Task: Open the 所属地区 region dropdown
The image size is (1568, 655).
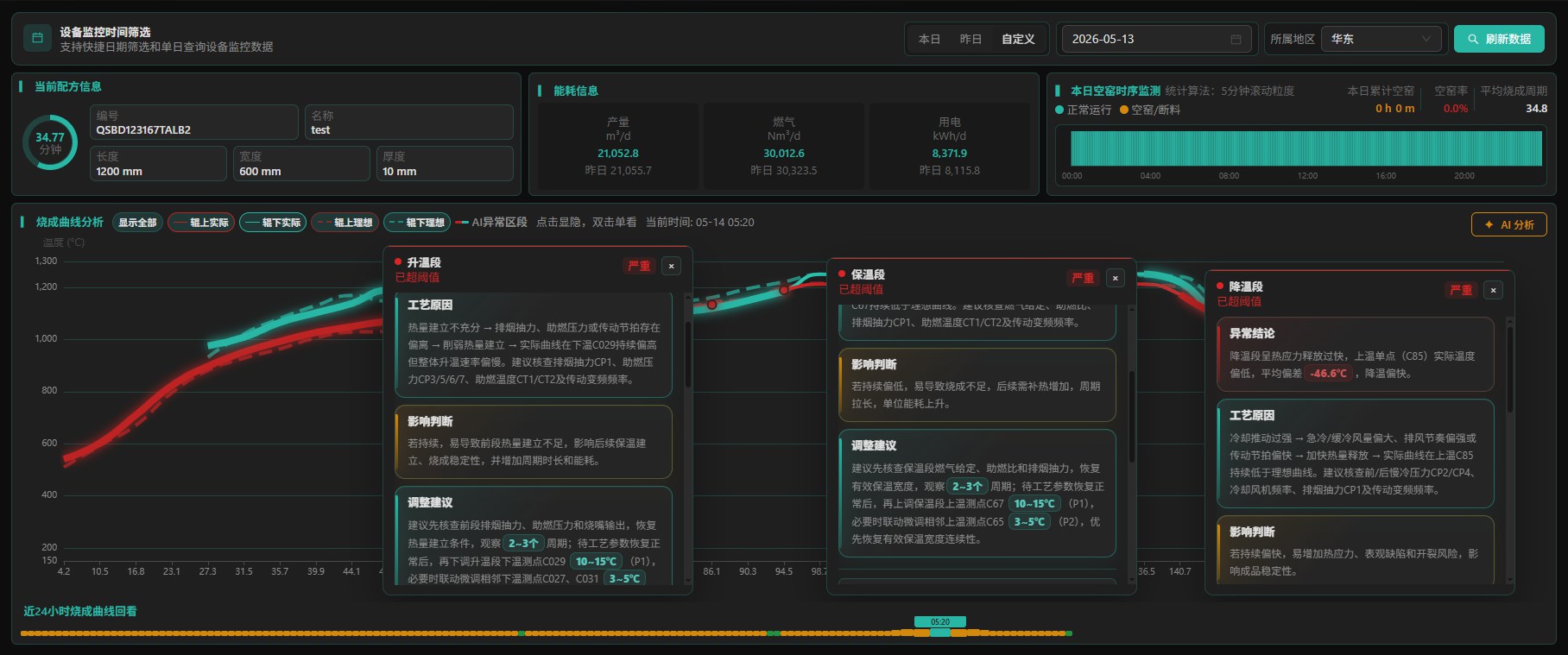Action: [1381, 39]
